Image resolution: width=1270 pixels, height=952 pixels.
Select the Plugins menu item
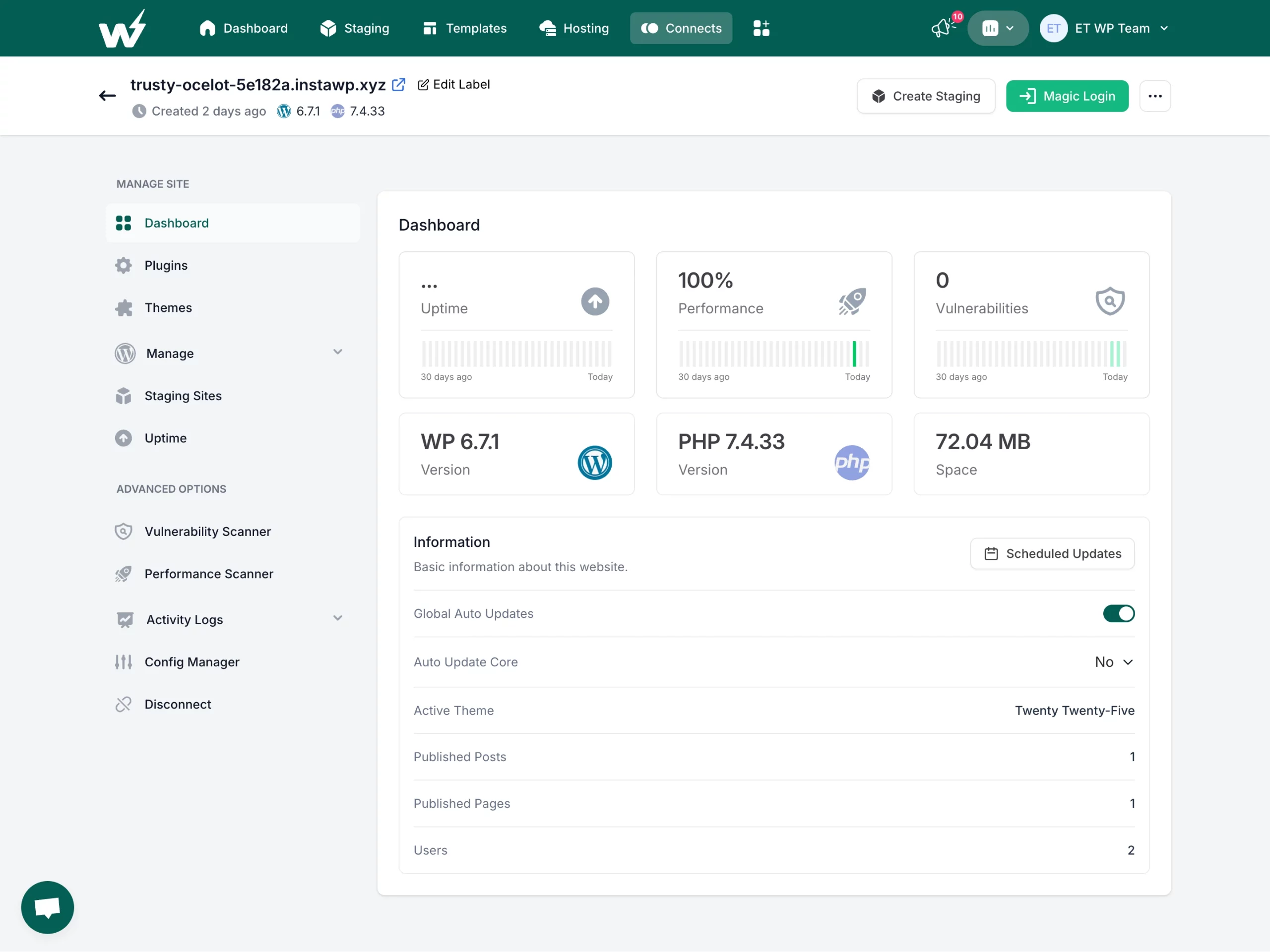point(166,265)
